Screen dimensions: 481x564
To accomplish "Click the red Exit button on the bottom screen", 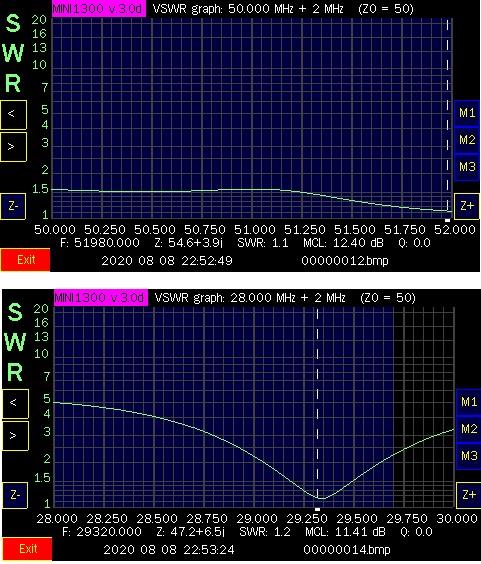I will pyautogui.click(x=27, y=549).
